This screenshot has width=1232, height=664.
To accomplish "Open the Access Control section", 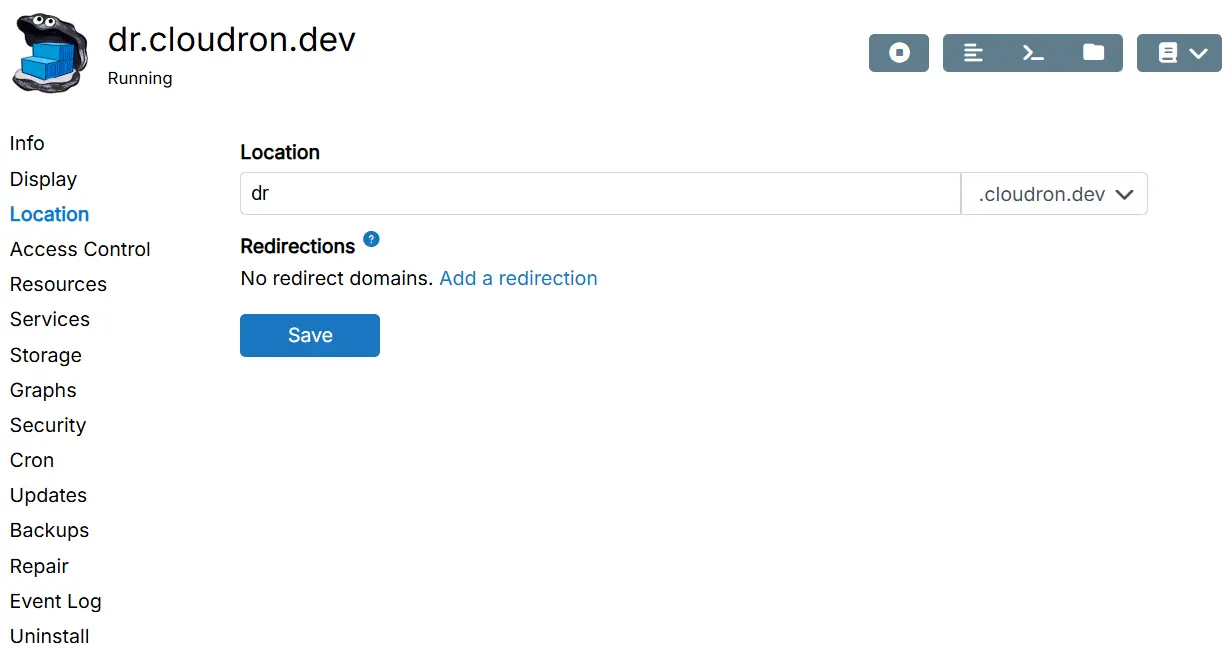I will [x=80, y=249].
